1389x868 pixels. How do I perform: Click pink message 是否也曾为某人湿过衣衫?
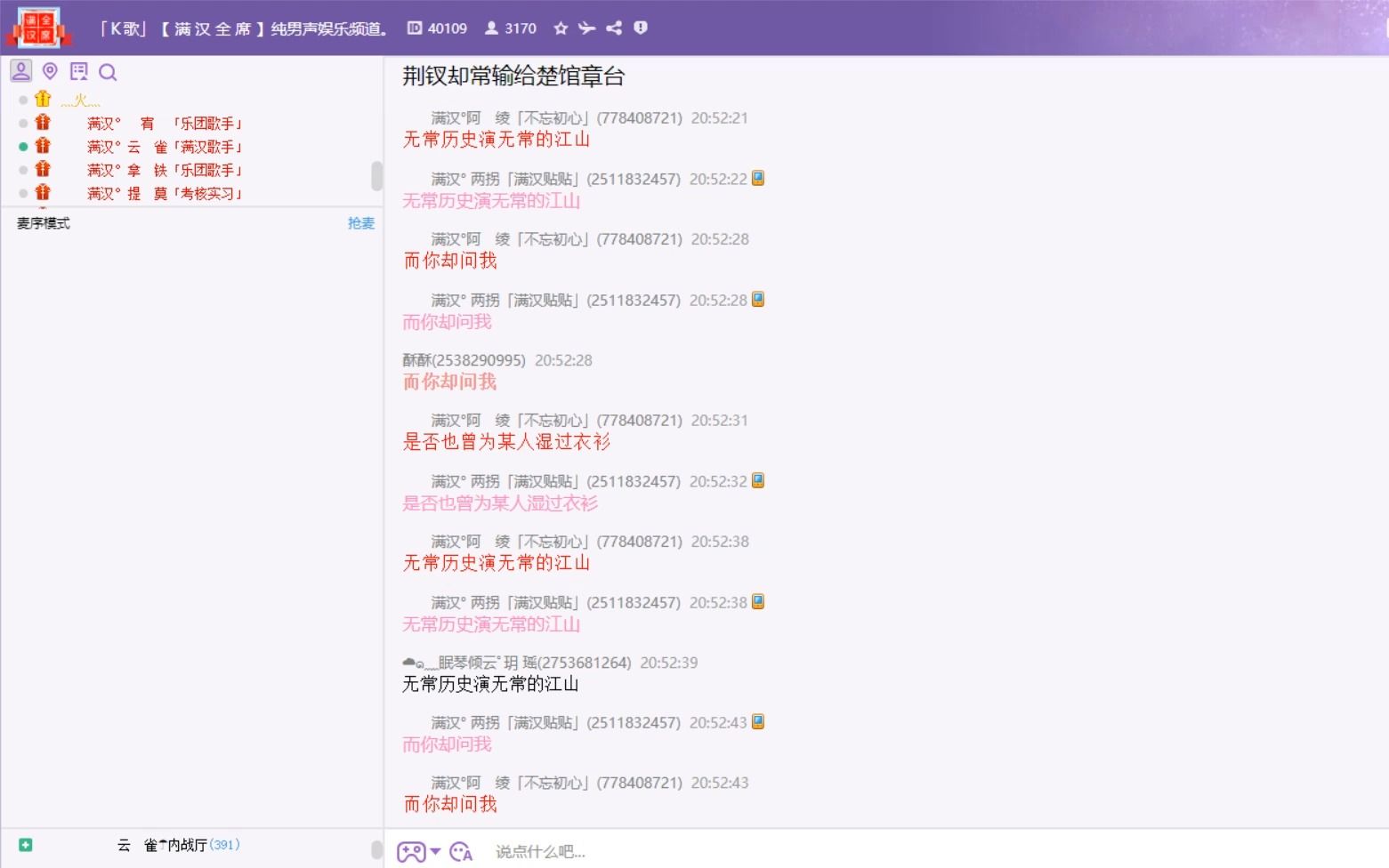500,503
